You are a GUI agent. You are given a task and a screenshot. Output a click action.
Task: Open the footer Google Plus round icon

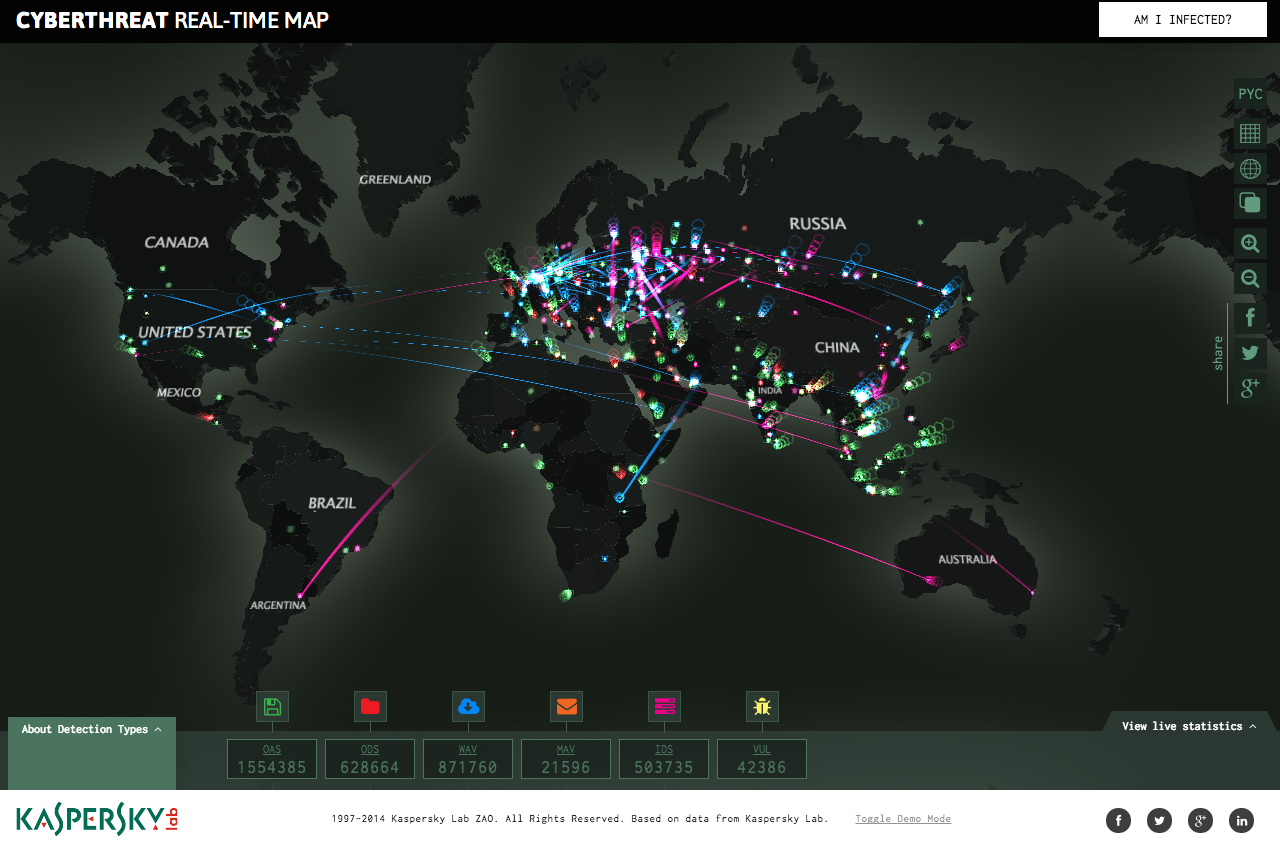pyautogui.click(x=1200, y=820)
